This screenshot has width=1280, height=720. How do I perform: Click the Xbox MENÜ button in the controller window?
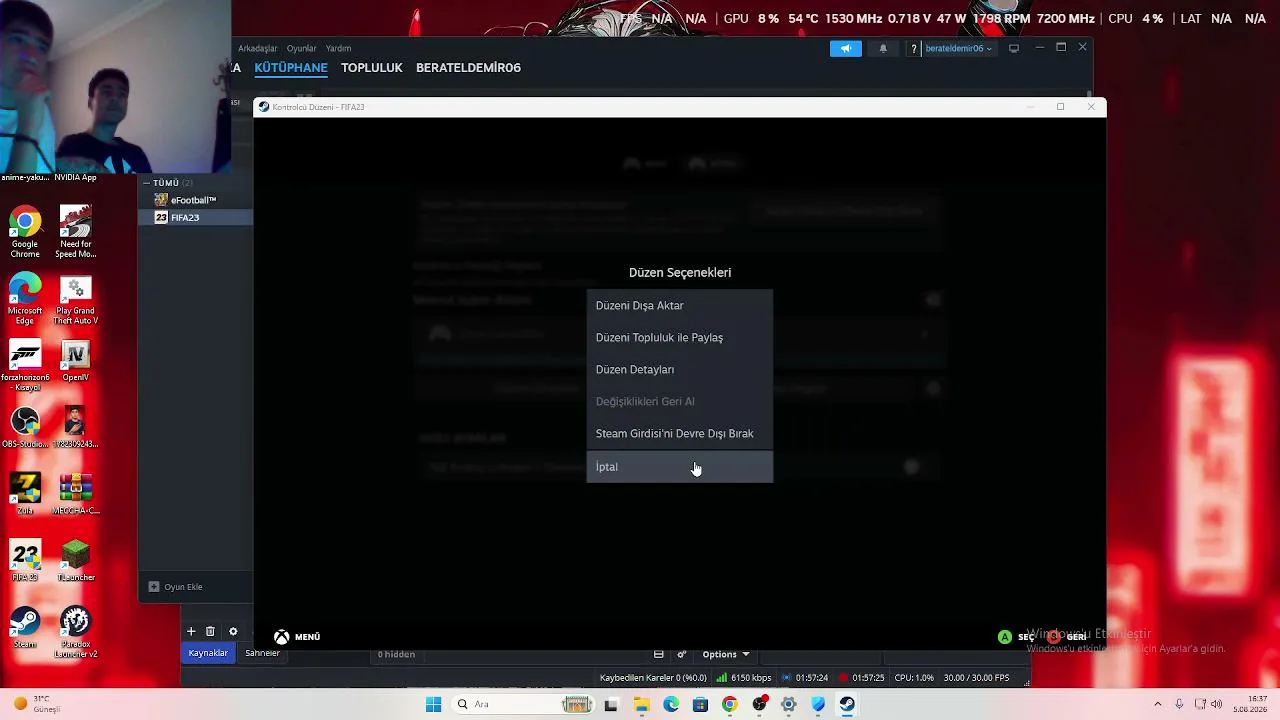point(297,637)
